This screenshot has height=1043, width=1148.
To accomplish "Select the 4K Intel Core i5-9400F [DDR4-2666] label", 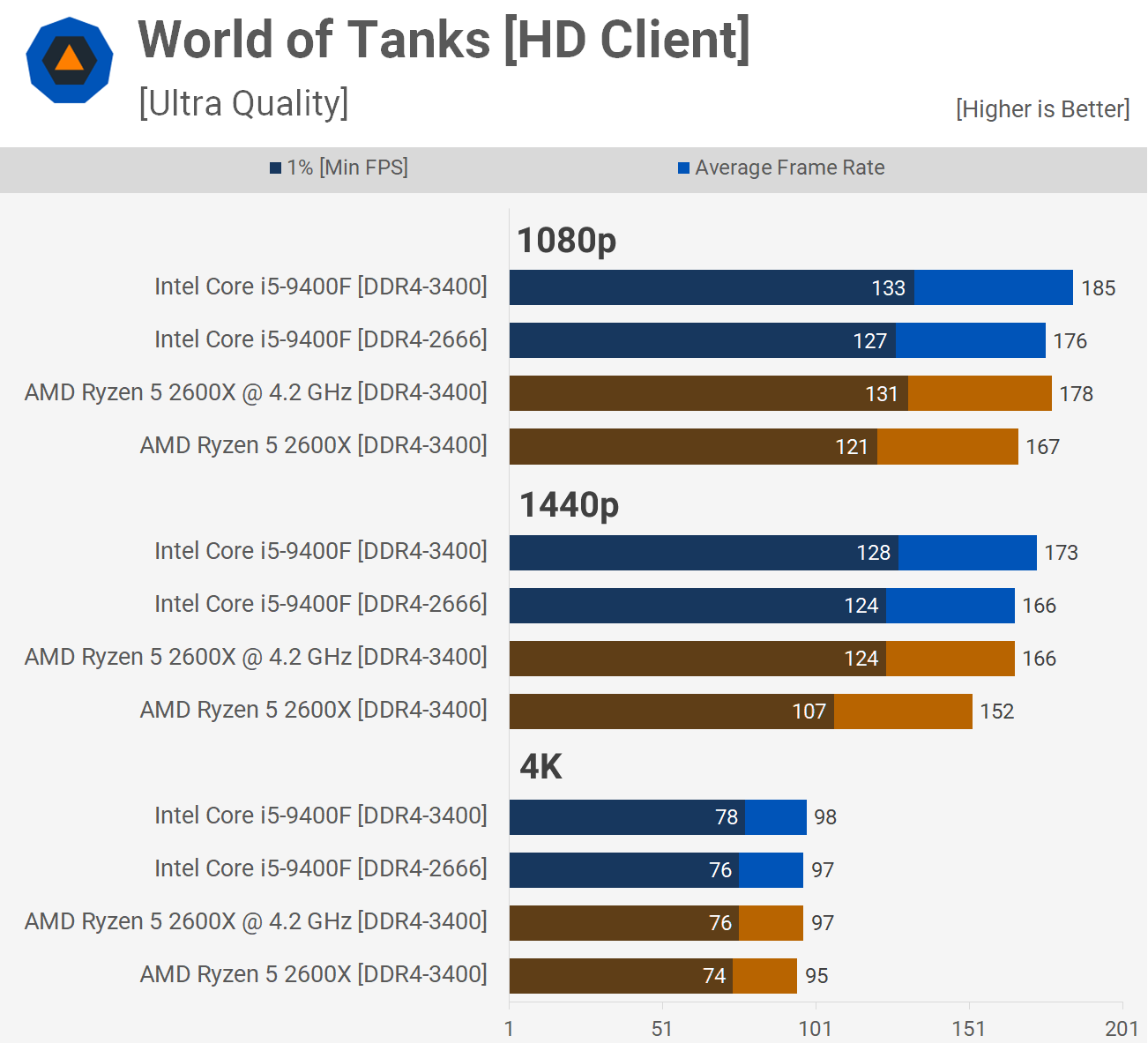I will coord(320,868).
